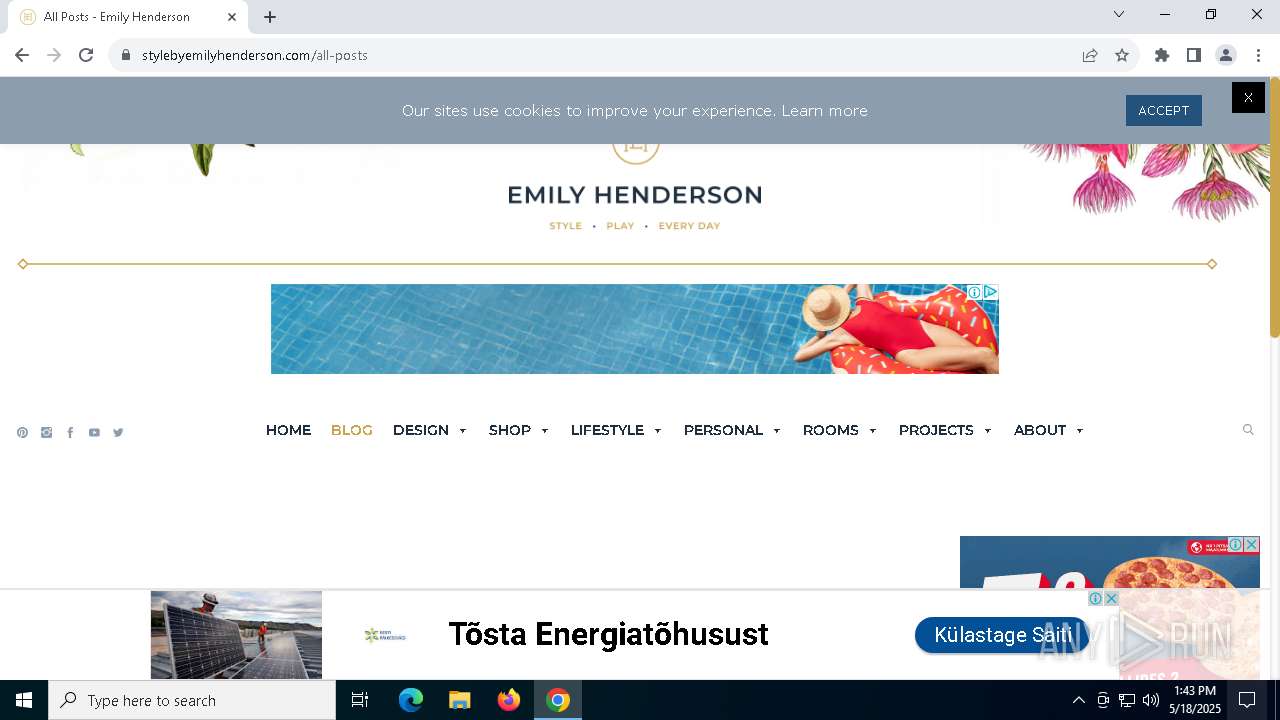Open Twitter social icon

point(118,433)
